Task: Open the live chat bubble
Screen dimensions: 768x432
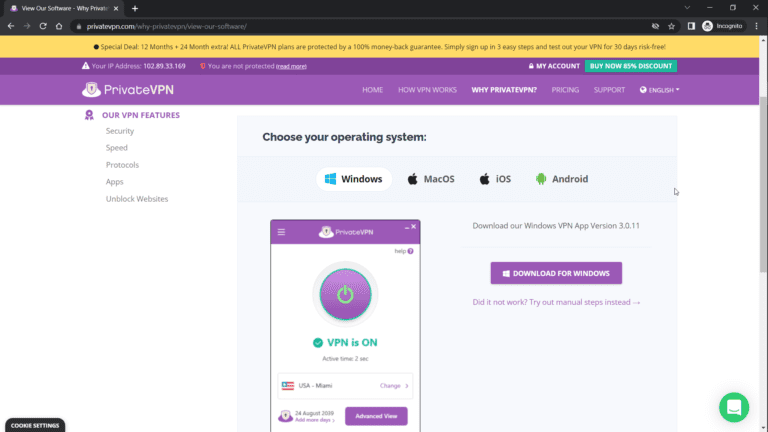Action: click(734, 407)
